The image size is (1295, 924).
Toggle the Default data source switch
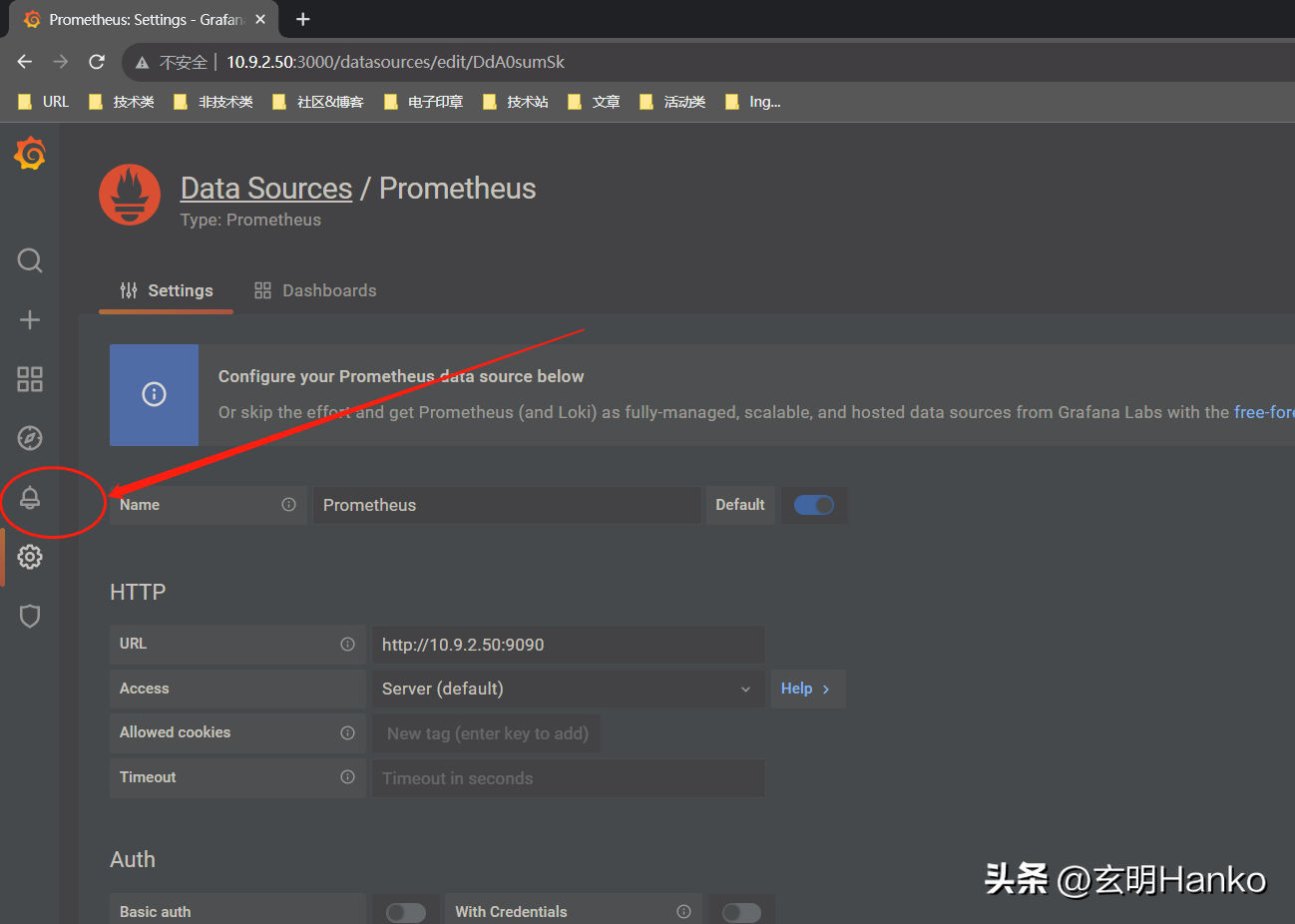[x=813, y=505]
